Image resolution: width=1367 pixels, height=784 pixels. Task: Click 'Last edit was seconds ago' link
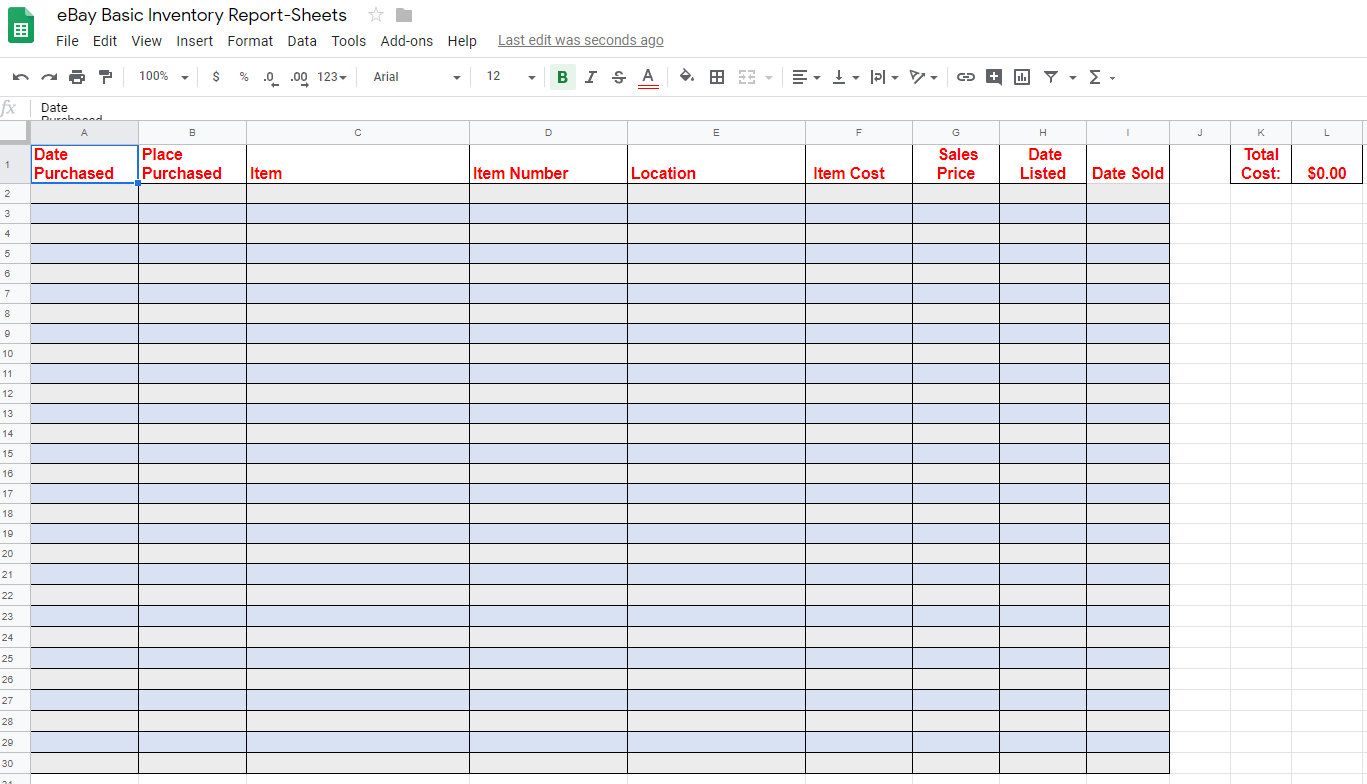(581, 41)
